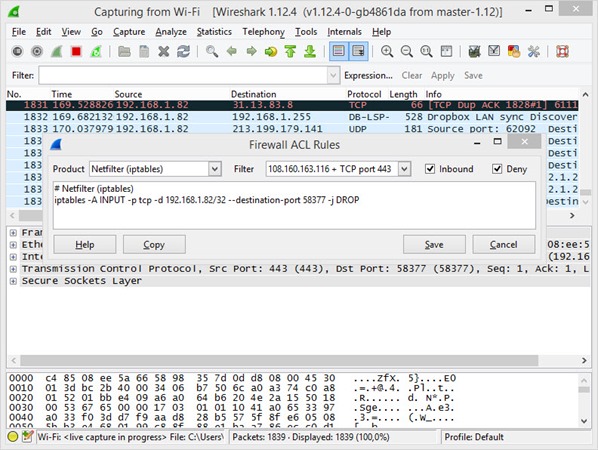Open a capture file folder icon
Viewport: 598px width, 450px height.
click(124, 51)
